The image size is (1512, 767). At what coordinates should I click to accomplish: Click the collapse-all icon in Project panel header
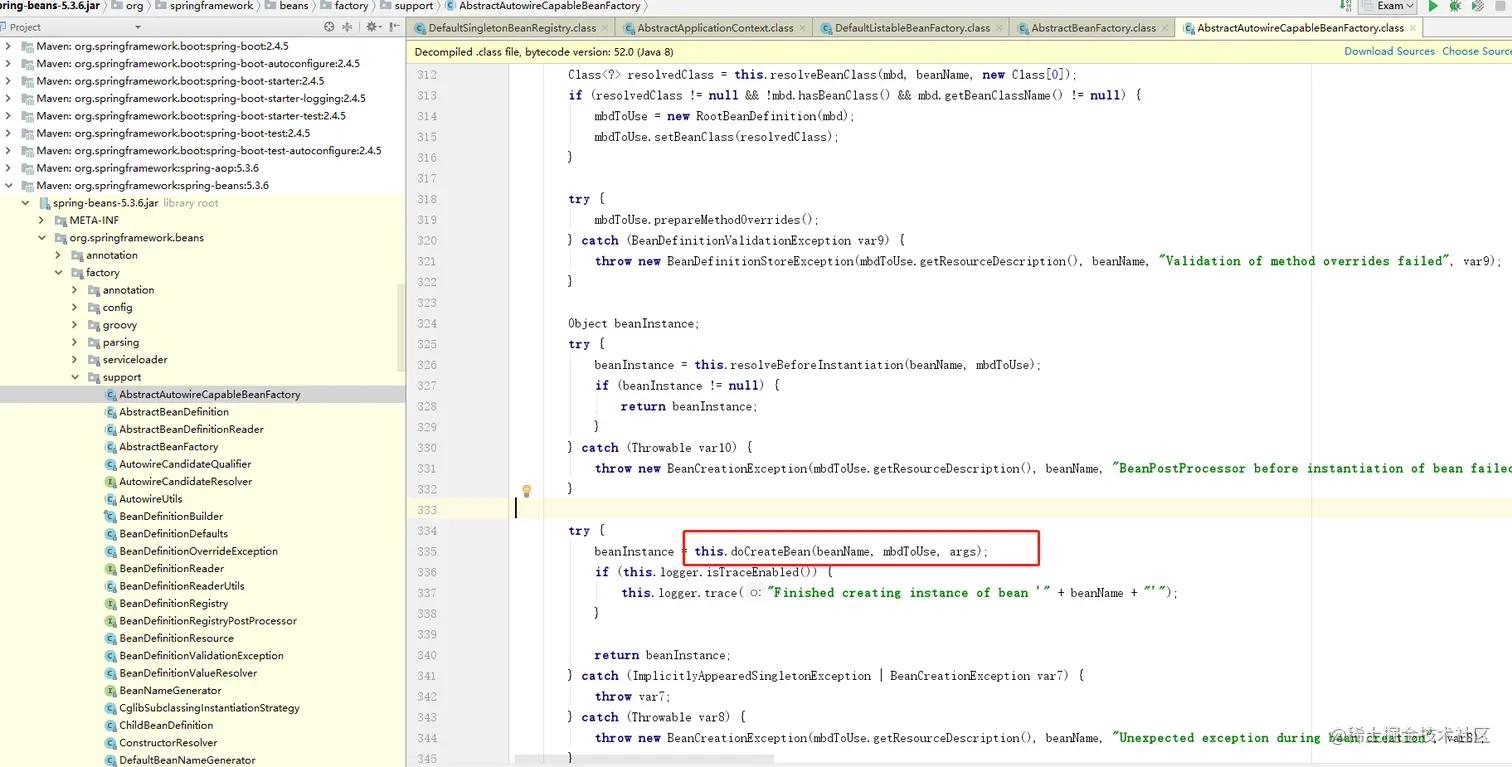pos(349,27)
